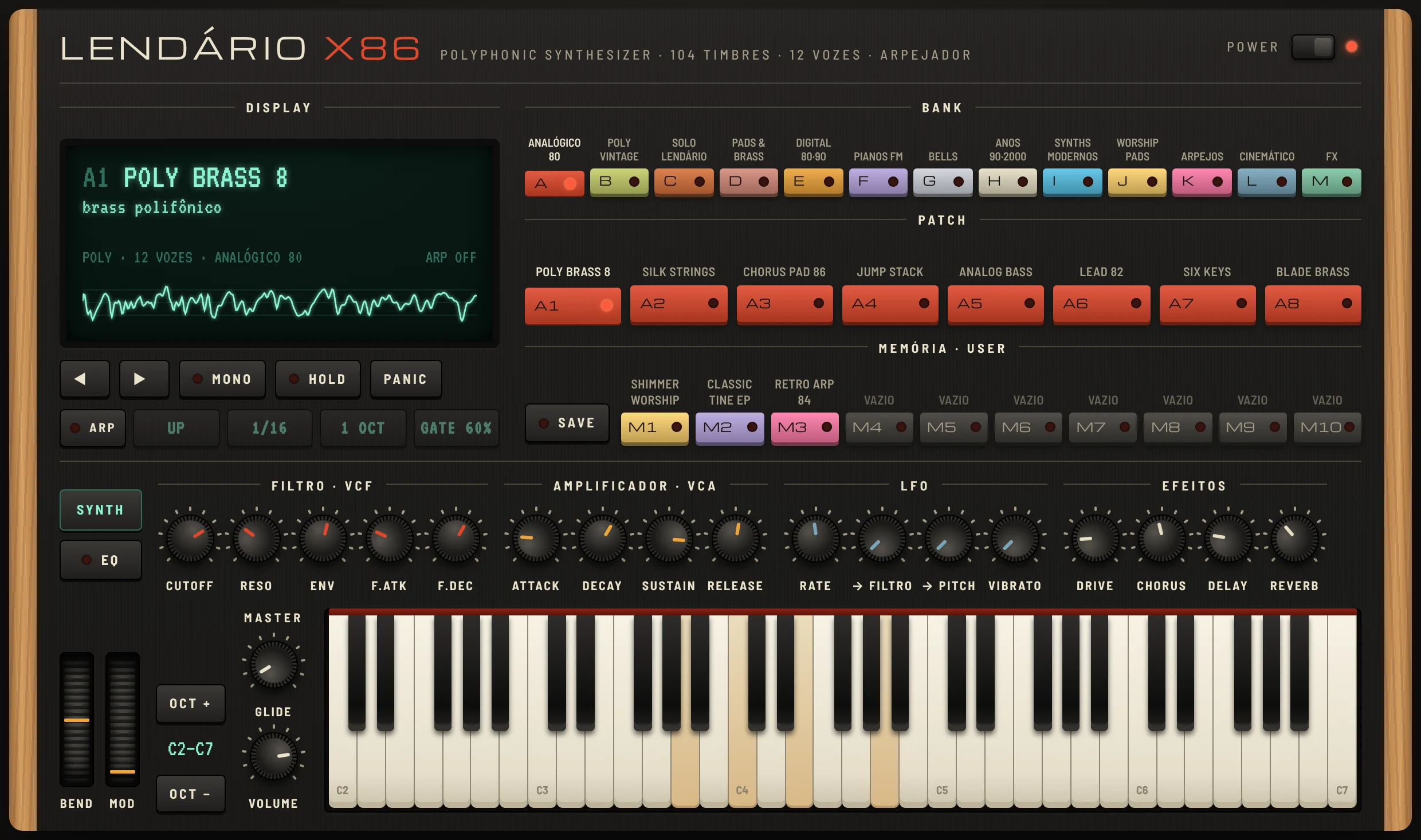Click the RELEASE knob
Image resolution: width=1421 pixels, height=840 pixels.
click(x=735, y=538)
